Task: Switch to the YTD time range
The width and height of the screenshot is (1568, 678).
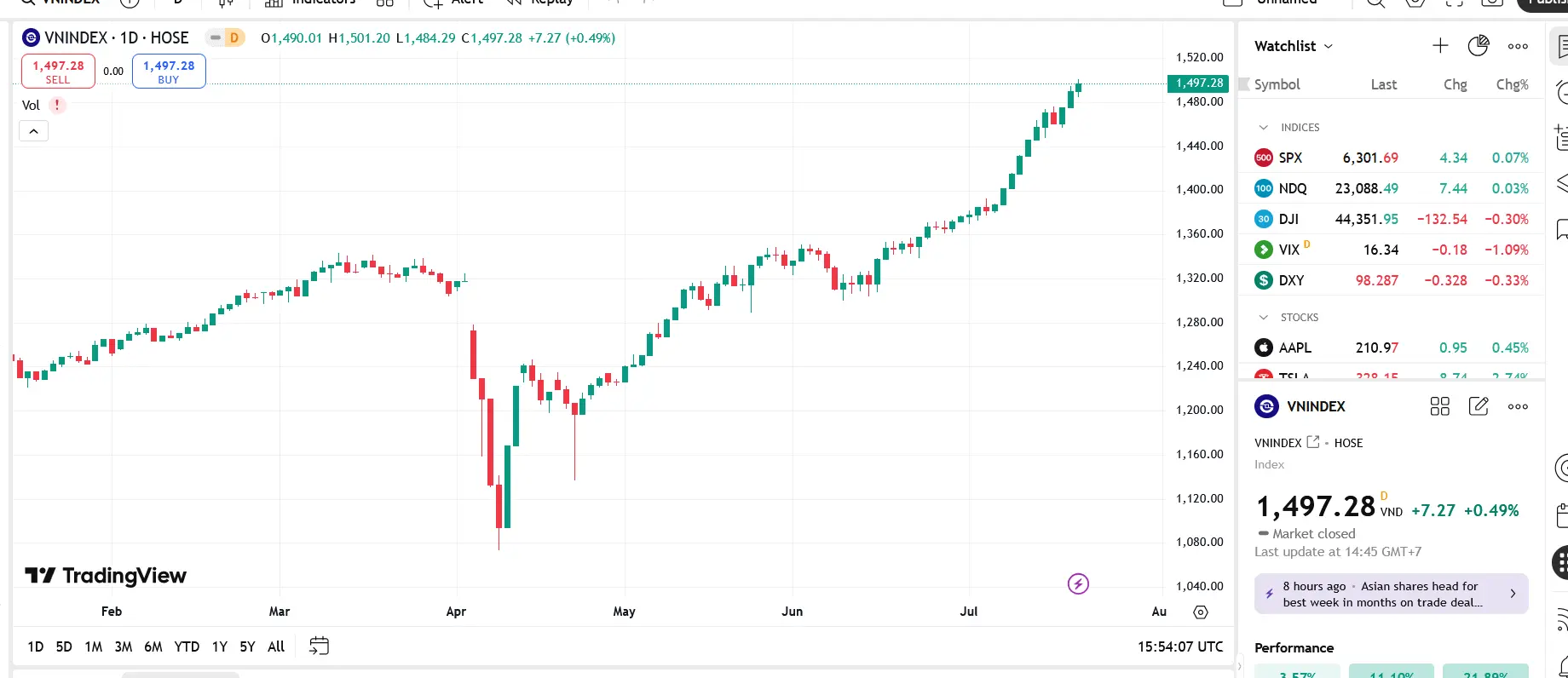Action: pos(187,646)
